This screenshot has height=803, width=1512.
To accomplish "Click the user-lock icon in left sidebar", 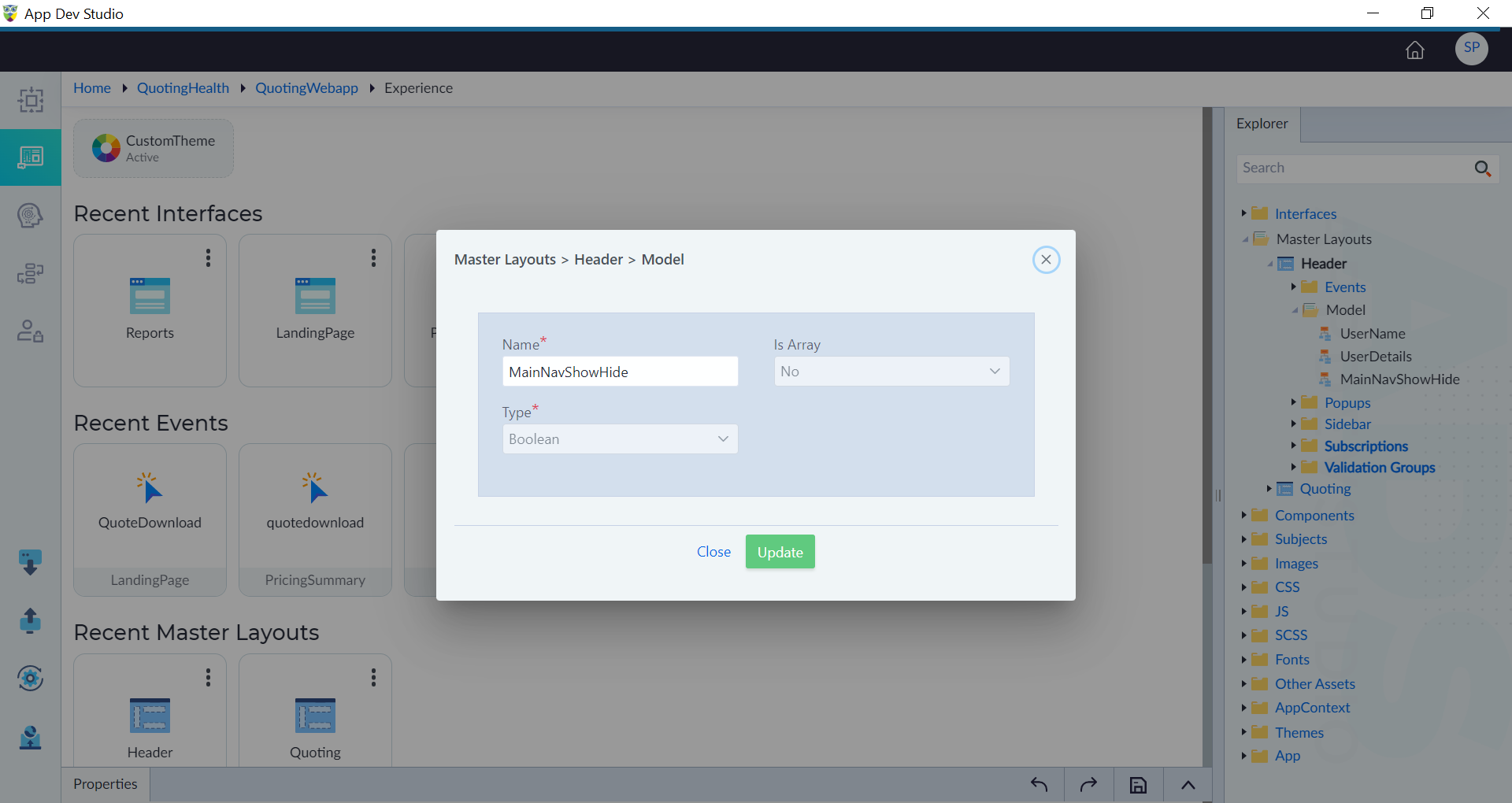I will click(31, 331).
